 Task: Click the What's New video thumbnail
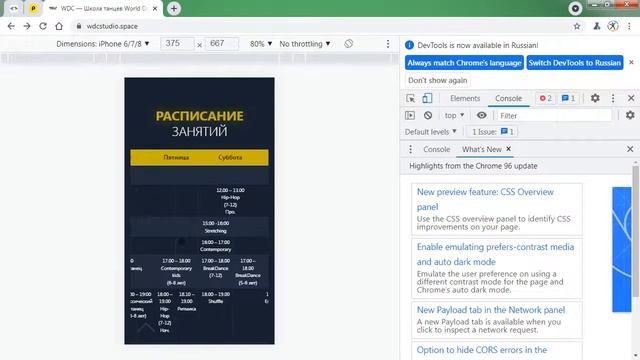click(622, 249)
